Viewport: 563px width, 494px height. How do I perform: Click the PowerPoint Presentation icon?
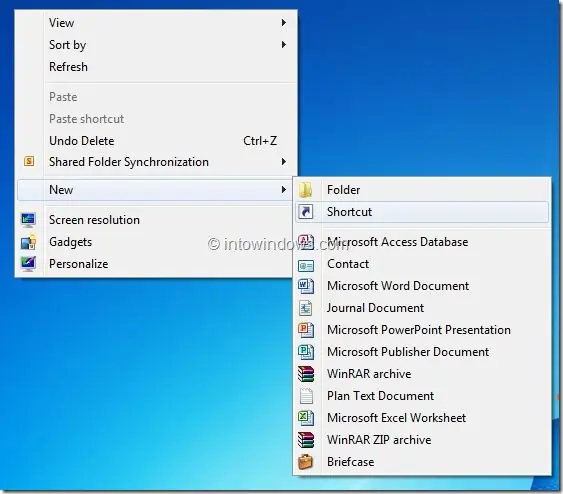pos(306,330)
